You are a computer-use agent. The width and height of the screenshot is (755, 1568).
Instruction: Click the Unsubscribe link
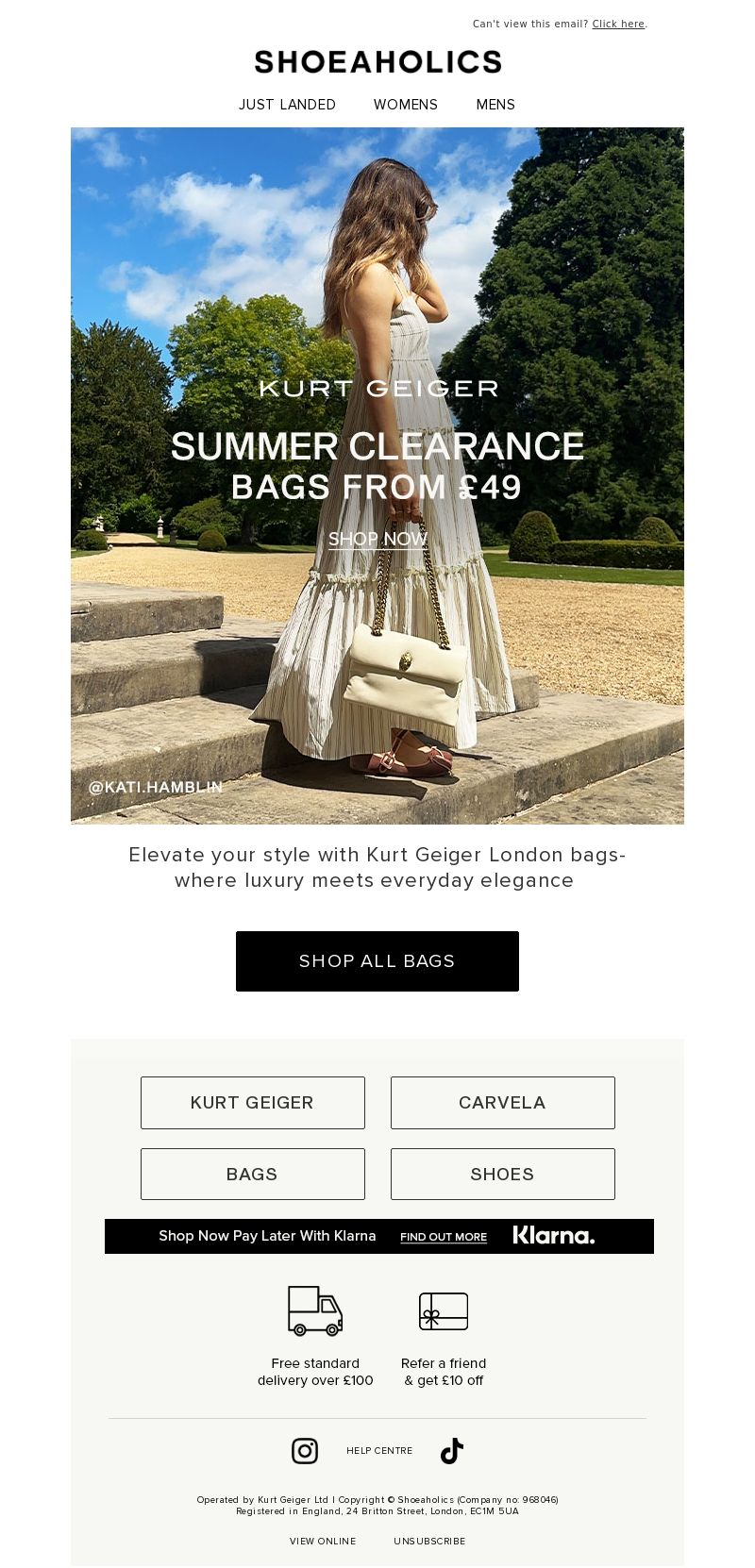(429, 1541)
